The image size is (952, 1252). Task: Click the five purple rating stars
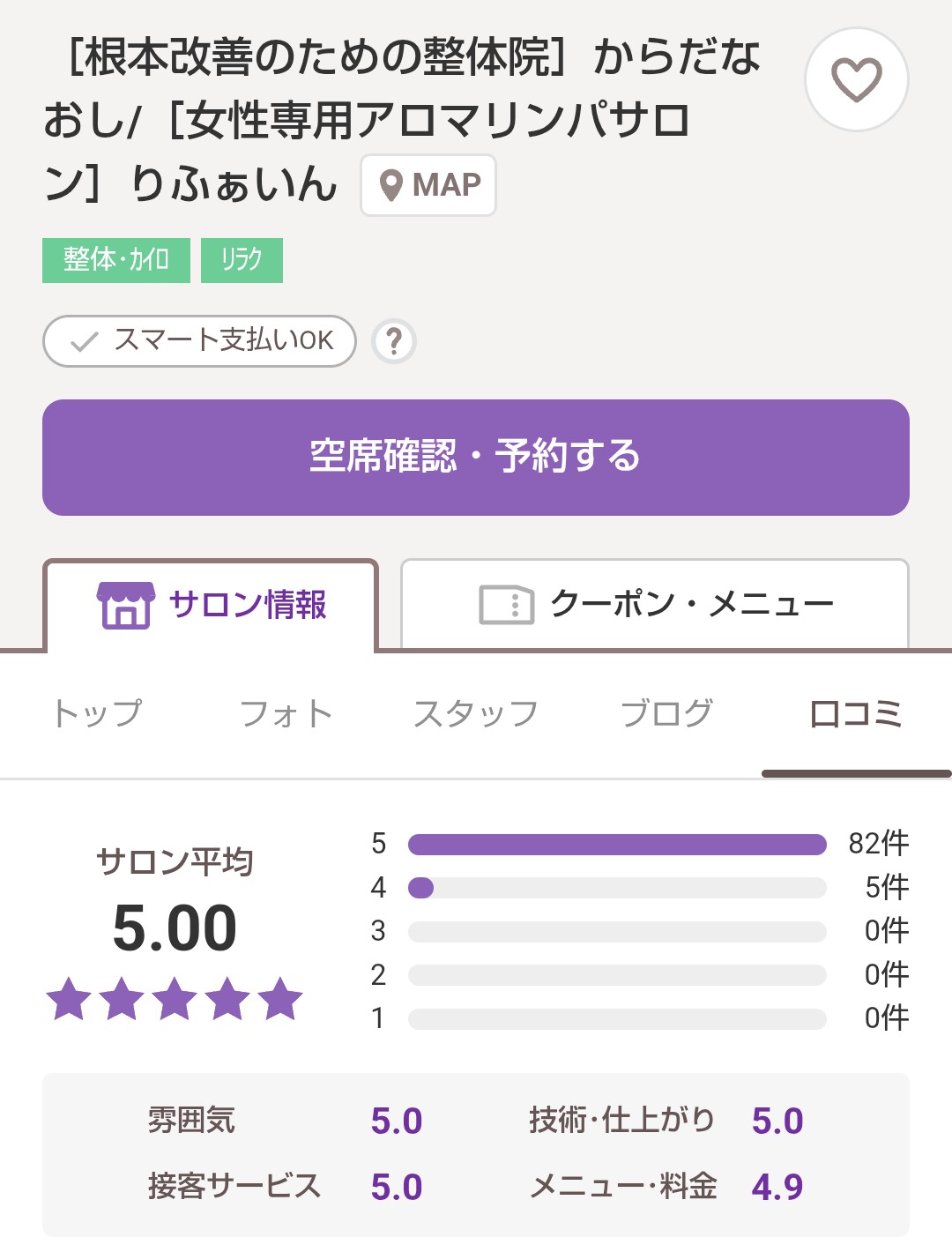coord(175,999)
